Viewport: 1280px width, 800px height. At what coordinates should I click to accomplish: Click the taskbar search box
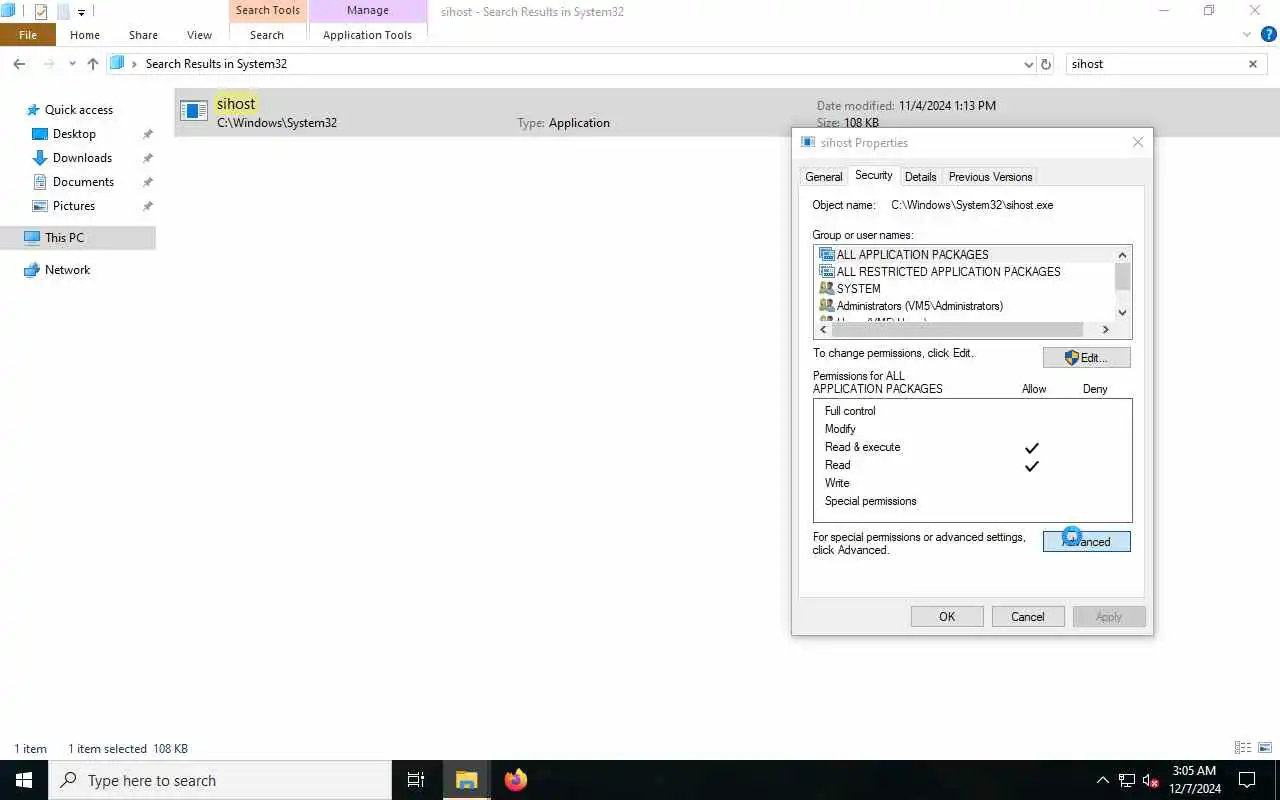220,780
